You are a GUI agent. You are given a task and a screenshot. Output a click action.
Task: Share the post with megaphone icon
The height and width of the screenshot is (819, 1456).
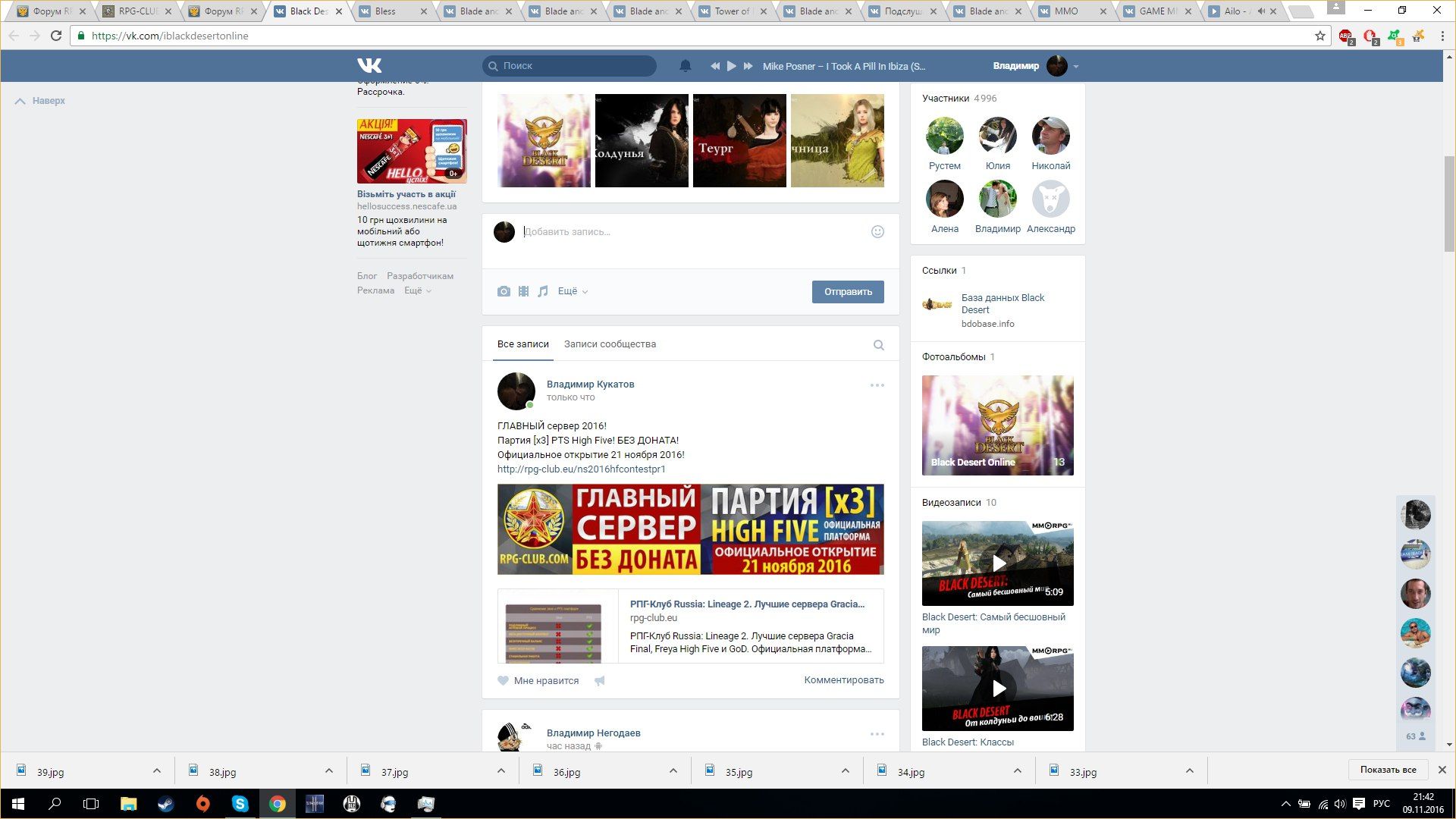[600, 680]
